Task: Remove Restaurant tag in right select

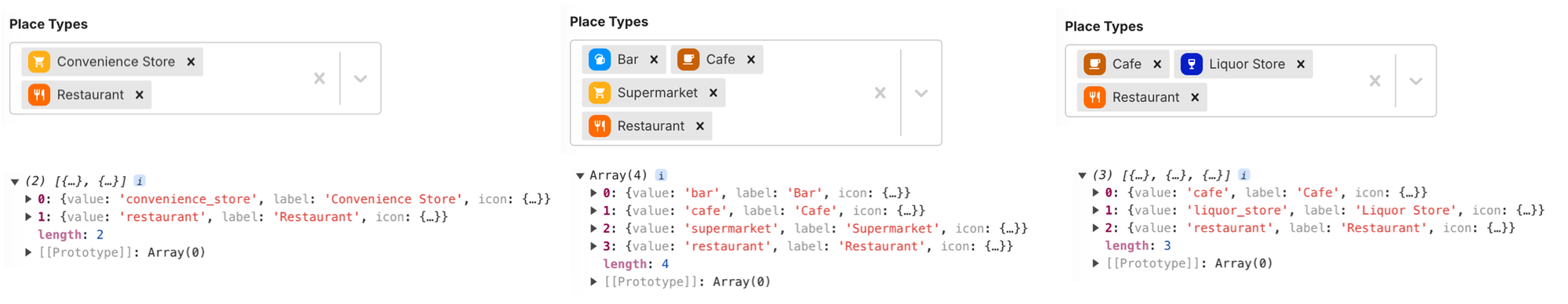Action: pos(1194,97)
